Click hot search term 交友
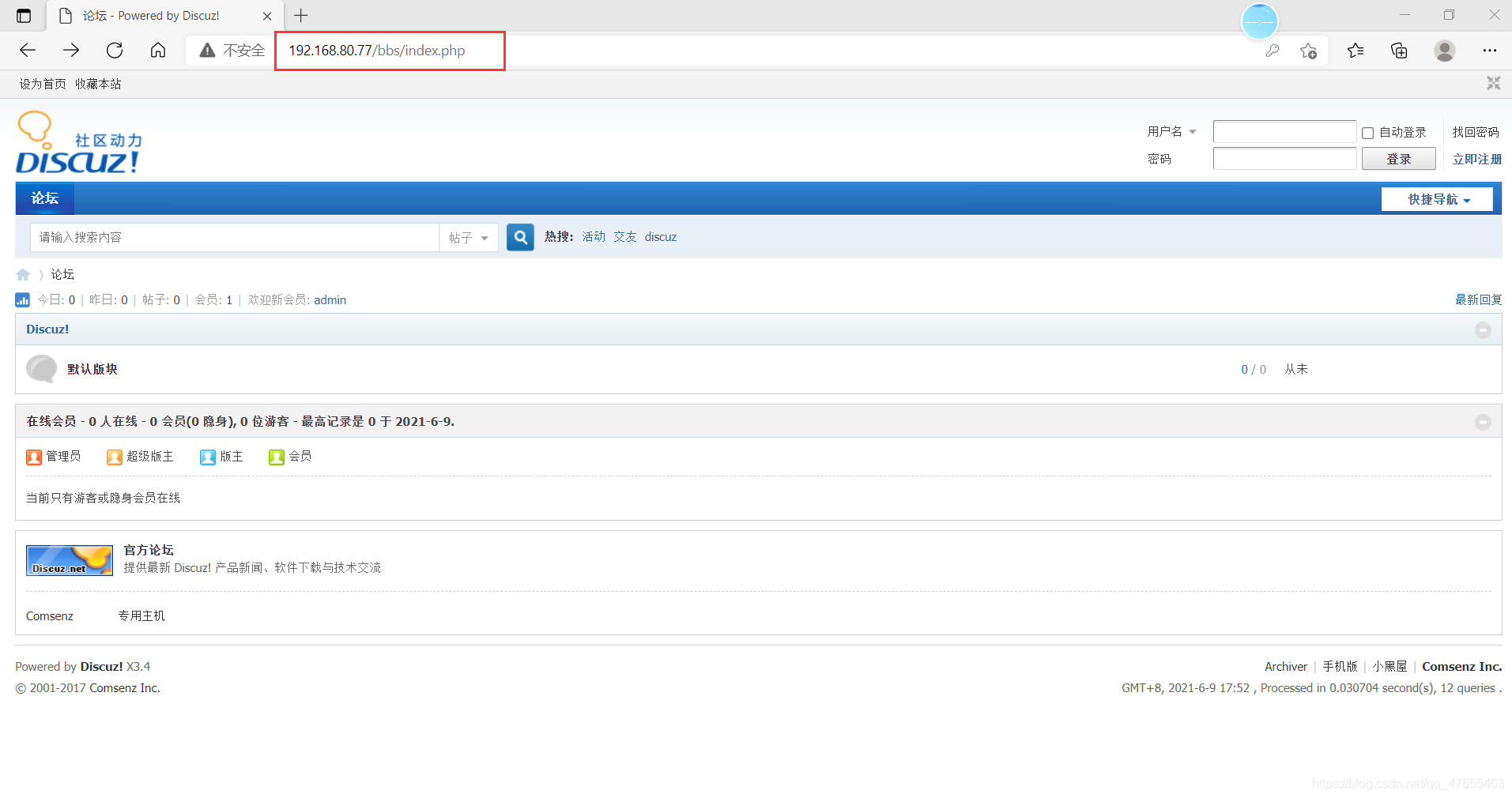The height and width of the screenshot is (798, 1512). point(625,237)
